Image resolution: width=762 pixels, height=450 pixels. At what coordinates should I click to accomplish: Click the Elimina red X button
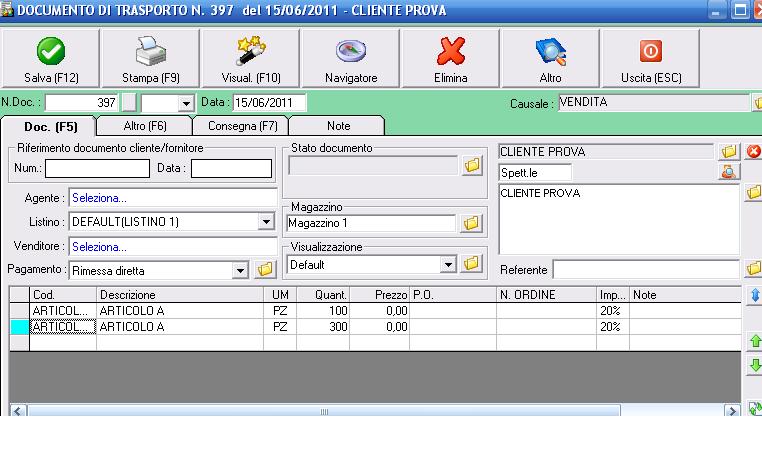click(450, 58)
